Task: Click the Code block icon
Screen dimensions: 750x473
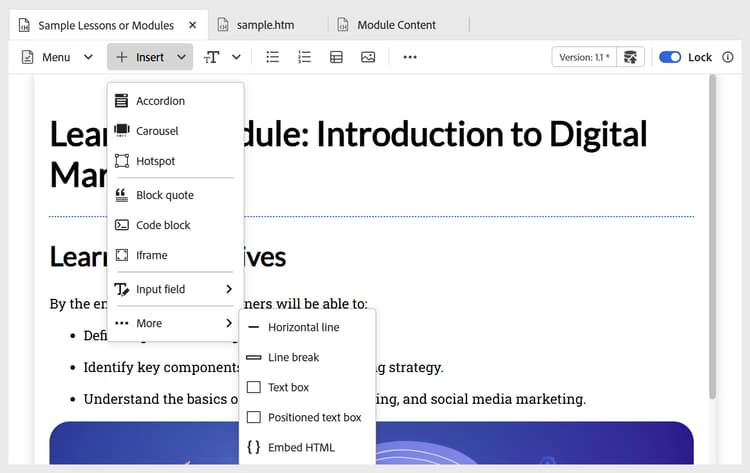Action: (x=121, y=225)
